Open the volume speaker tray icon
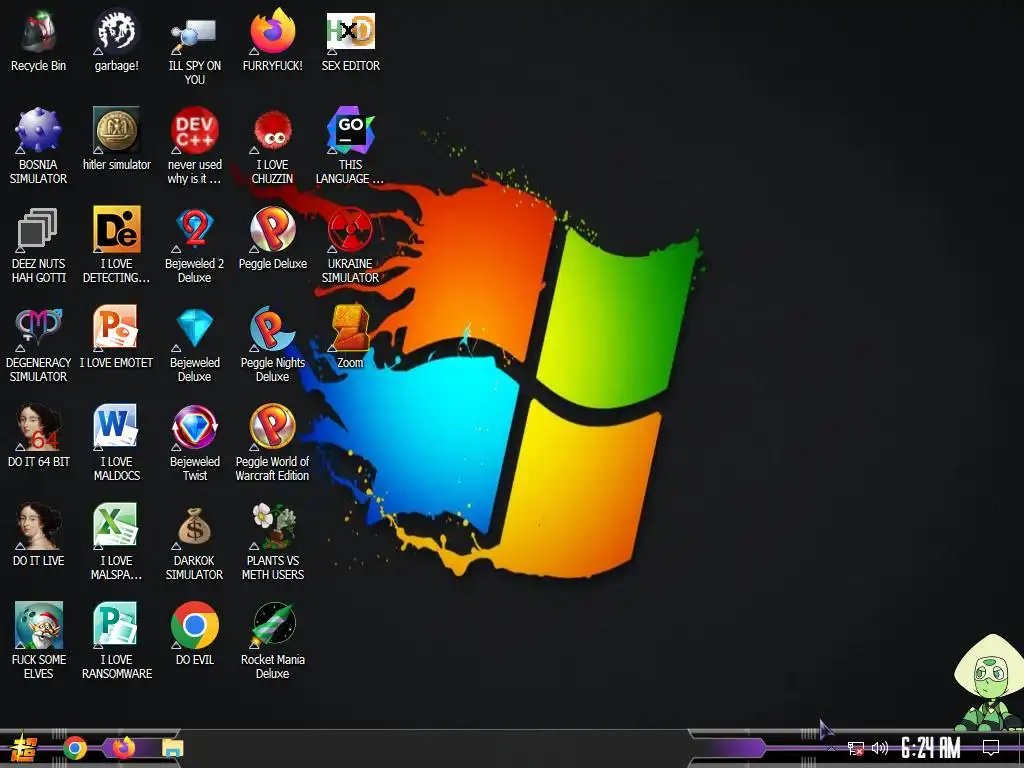The height and width of the screenshot is (768, 1024). click(x=880, y=748)
